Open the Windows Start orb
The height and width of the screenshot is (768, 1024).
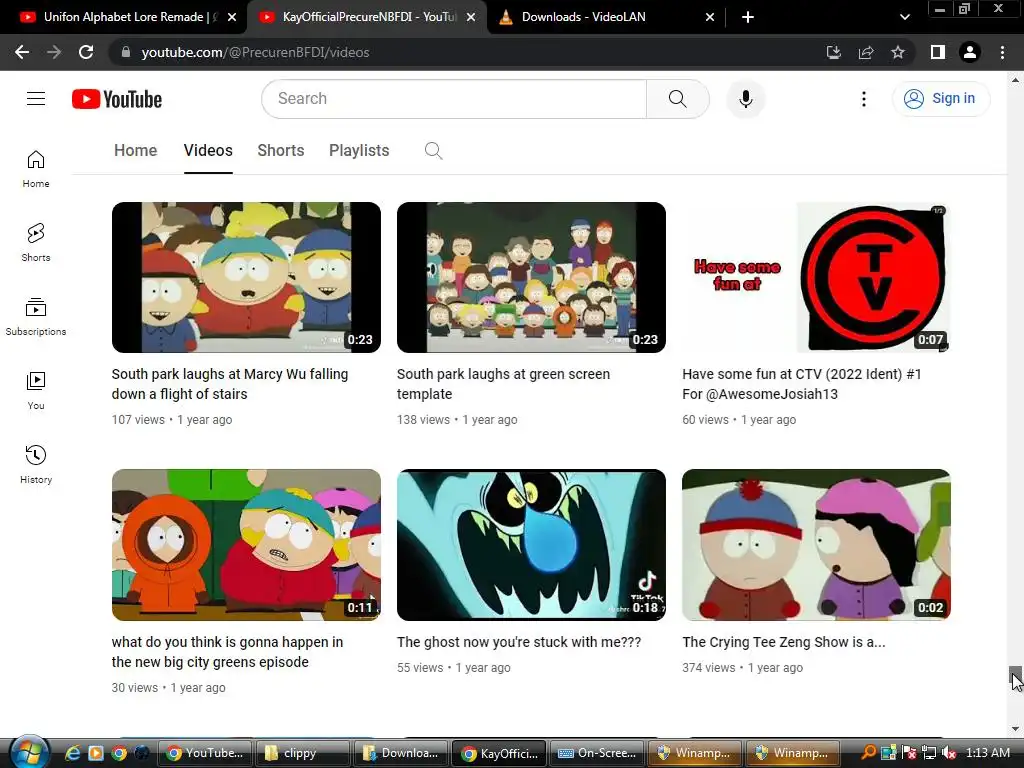pos(29,752)
